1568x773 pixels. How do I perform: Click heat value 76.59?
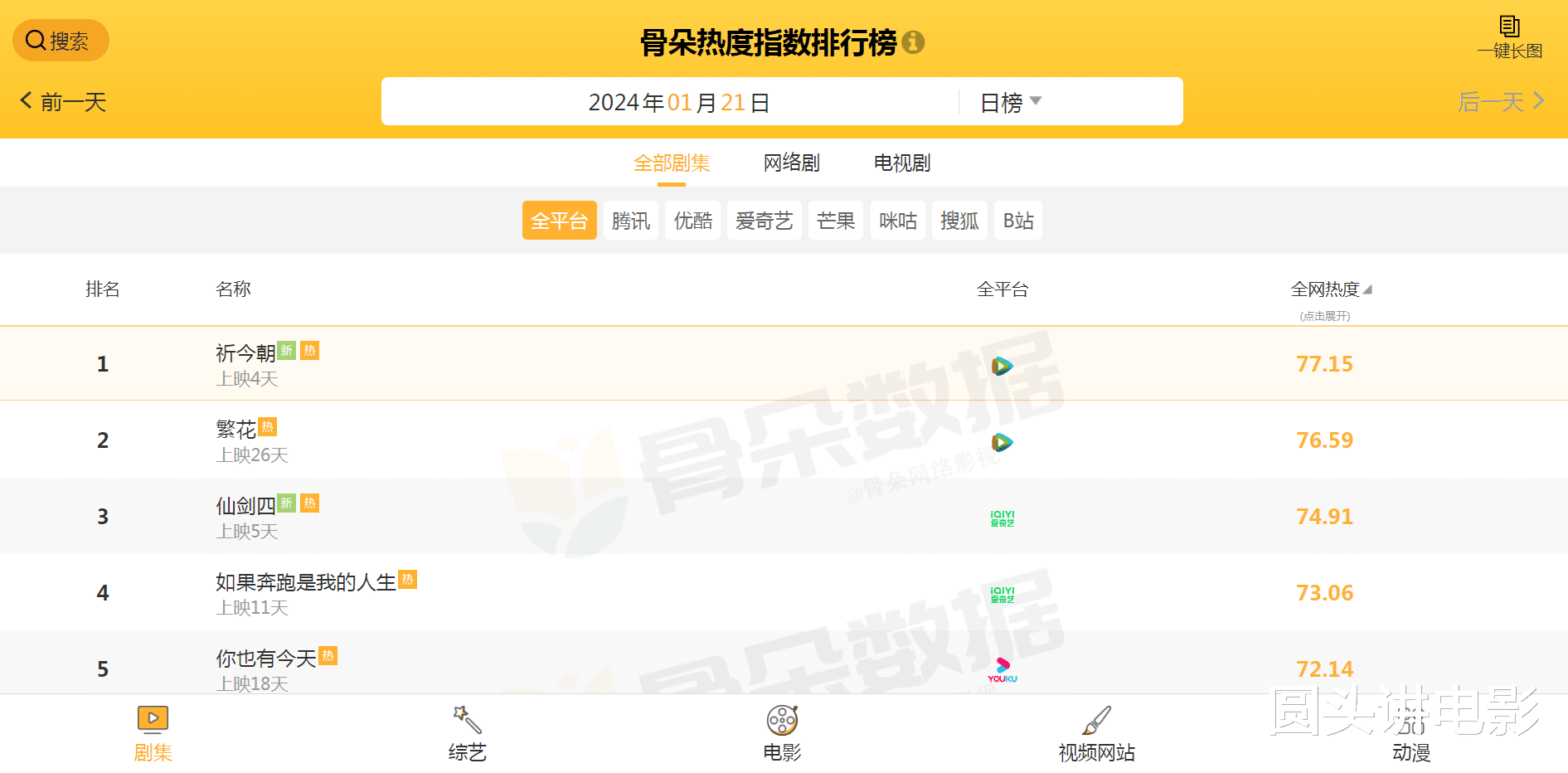1324,440
